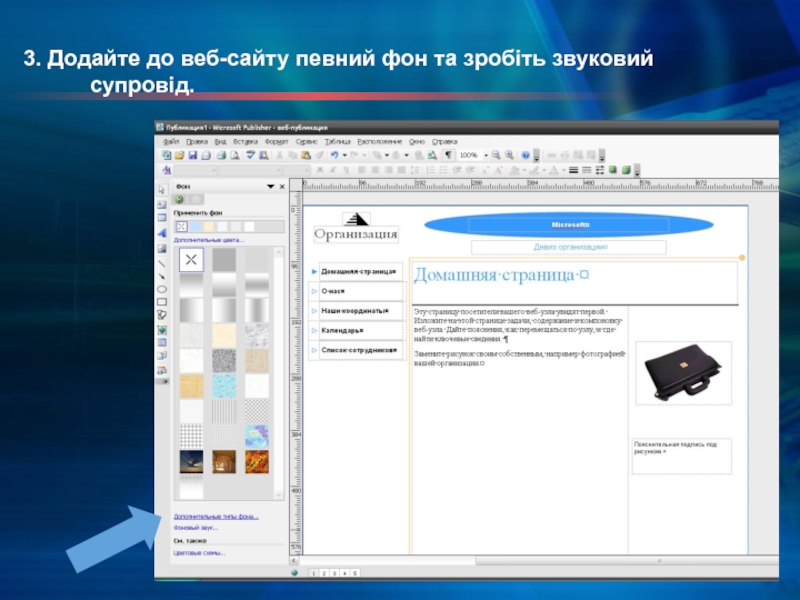Go to page 3 in page navigator
800x600 pixels.
pyautogui.click(x=334, y=573)
